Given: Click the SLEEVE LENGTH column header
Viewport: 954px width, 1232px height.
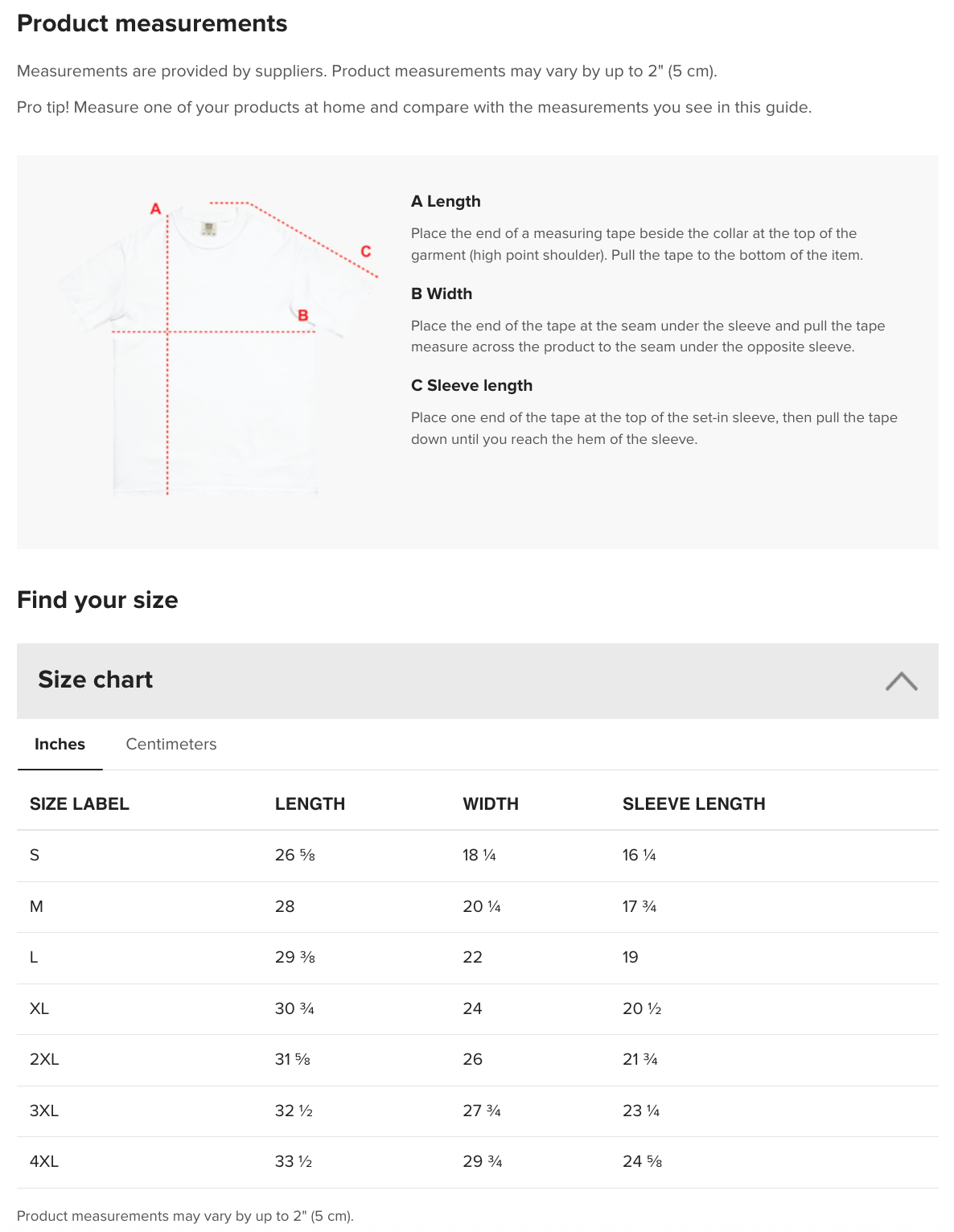Looking at the screenshot, I should pos(693,804).
